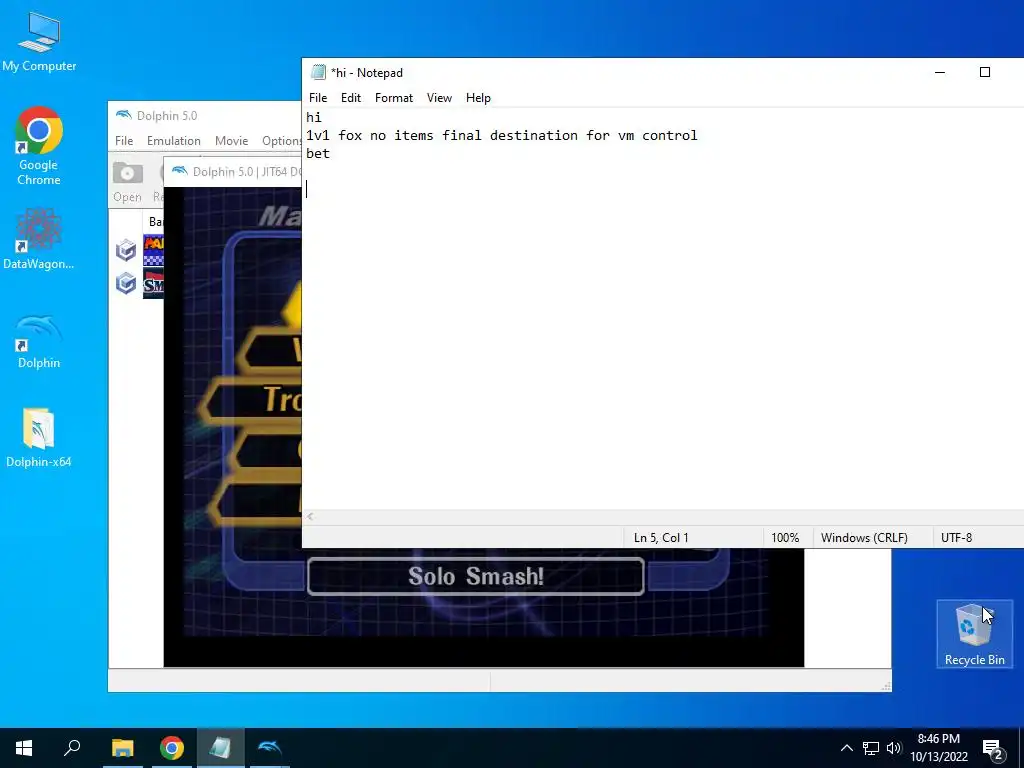Viewport: 1024px width, 768px height.
Task: Open Notepad Edit menu
Action: click(351, 98)
